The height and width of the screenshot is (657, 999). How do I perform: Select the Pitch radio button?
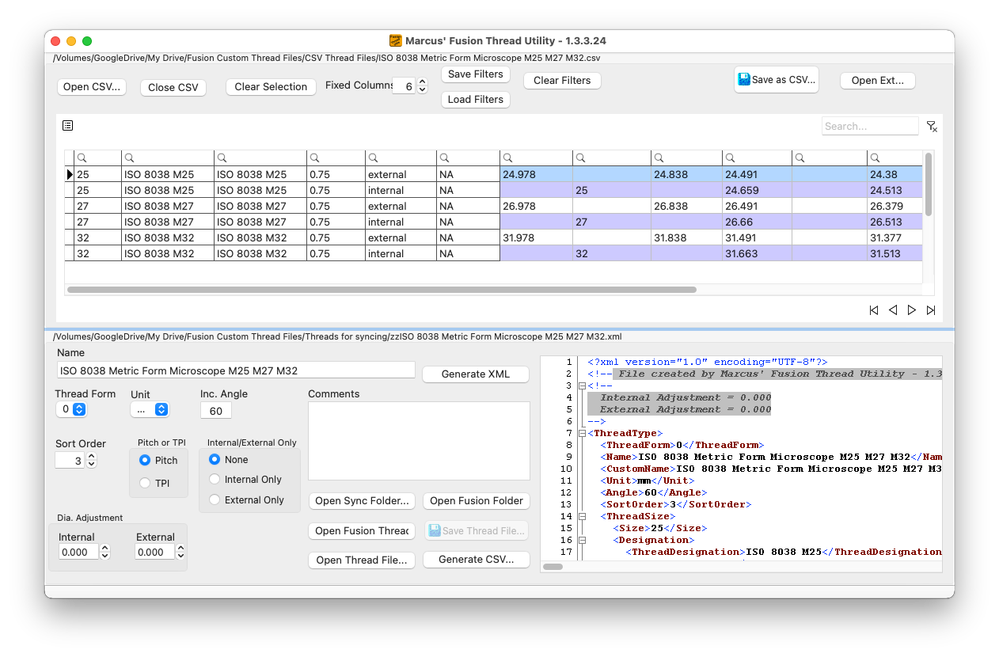(145, 460)
